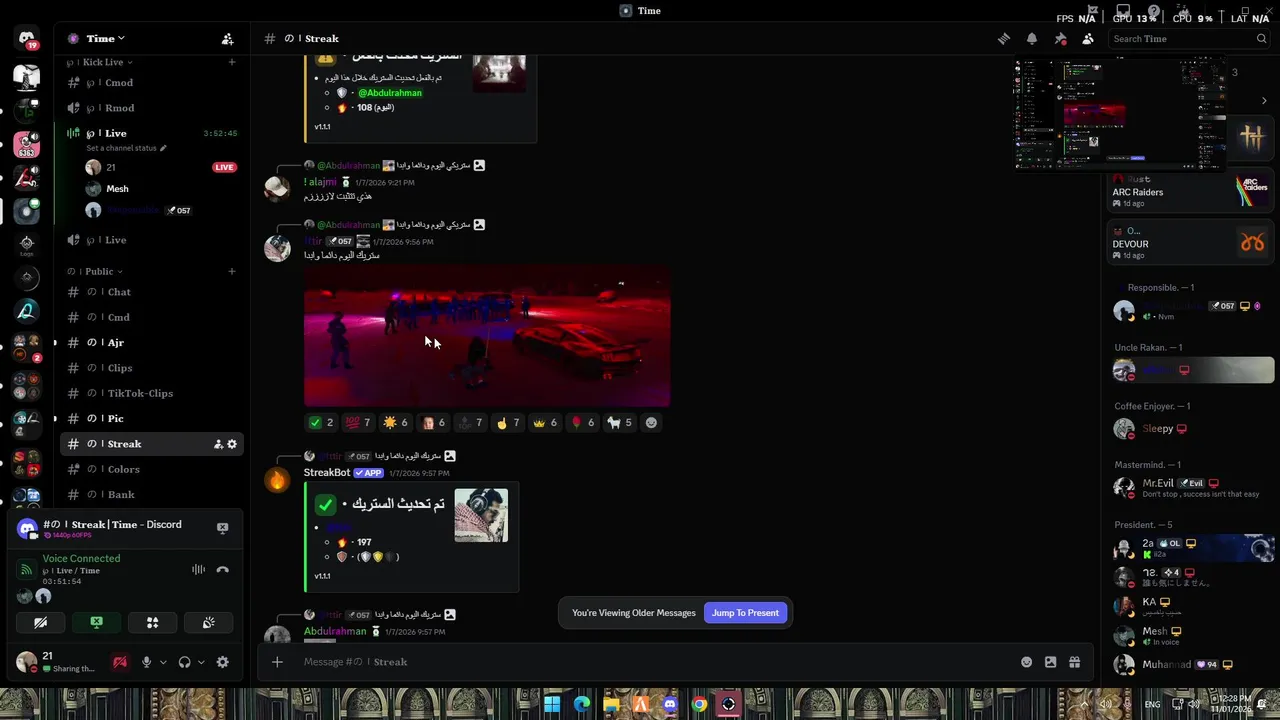This screenshot has width=1280, height=720.
Task: Open audio output options arrow
Action: point(201,662)
